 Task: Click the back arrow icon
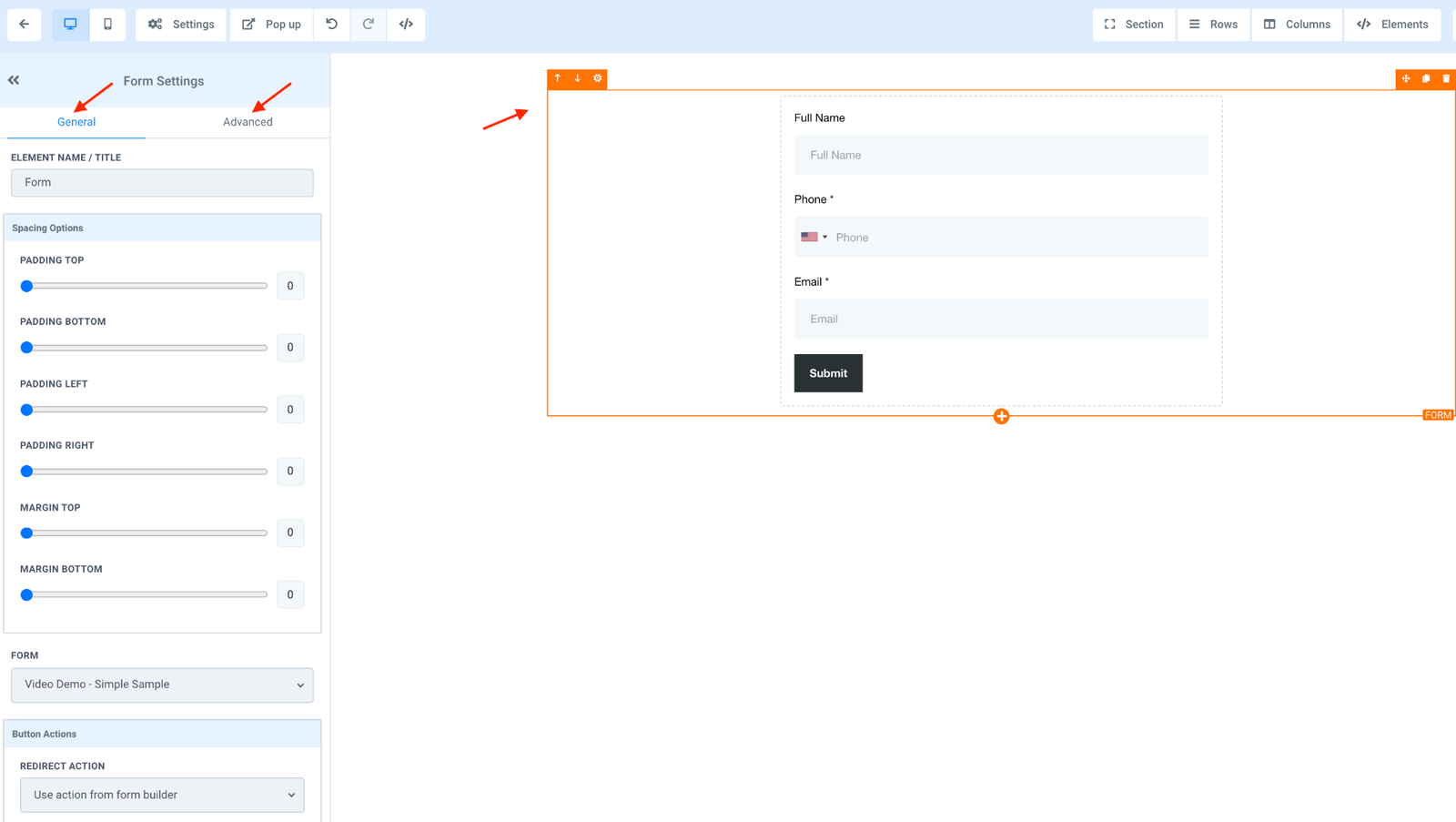pos(24,25)
